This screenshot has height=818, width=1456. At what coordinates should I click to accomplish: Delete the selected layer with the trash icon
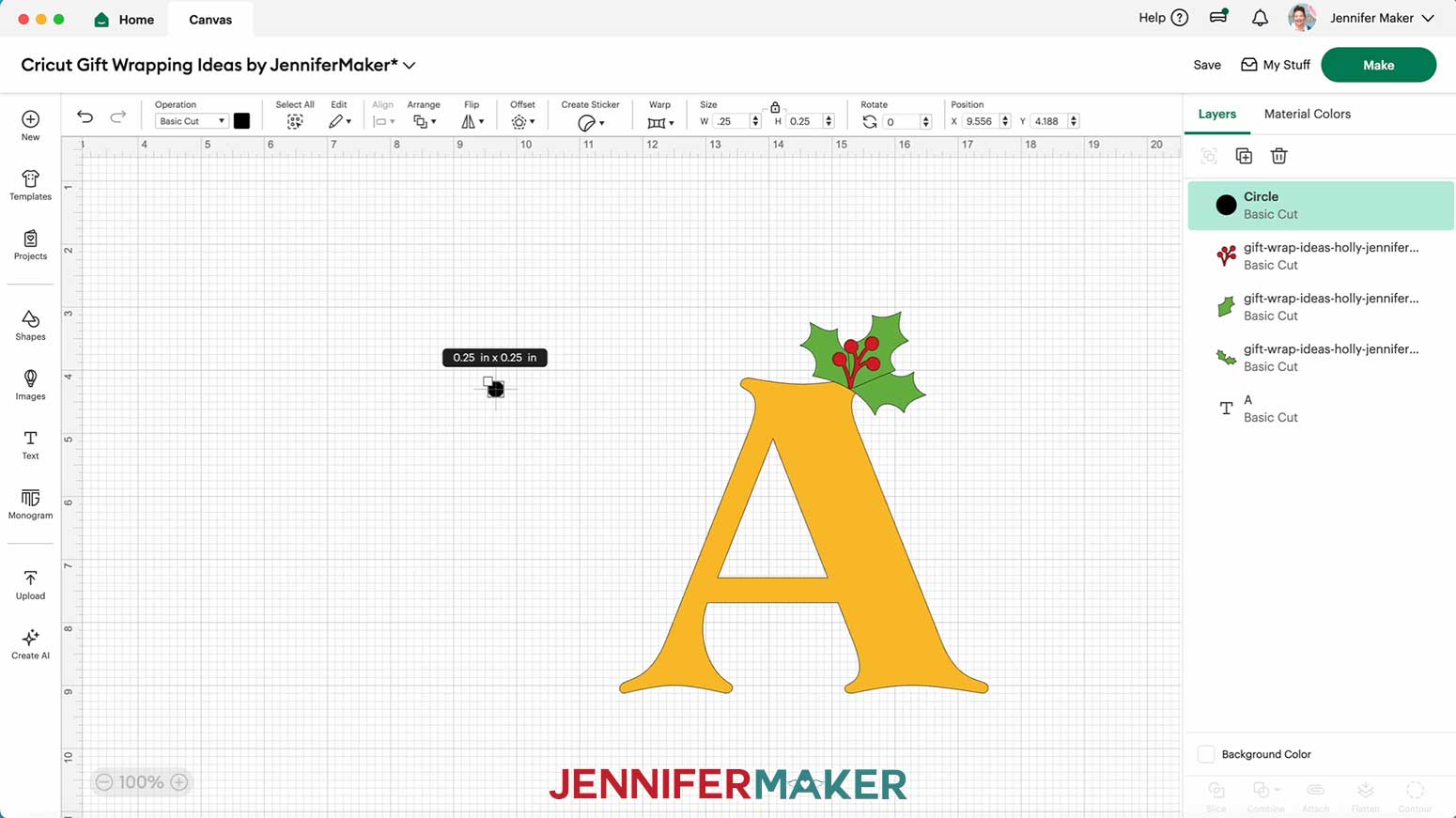pyautogui.click(x=1278, y=156)
